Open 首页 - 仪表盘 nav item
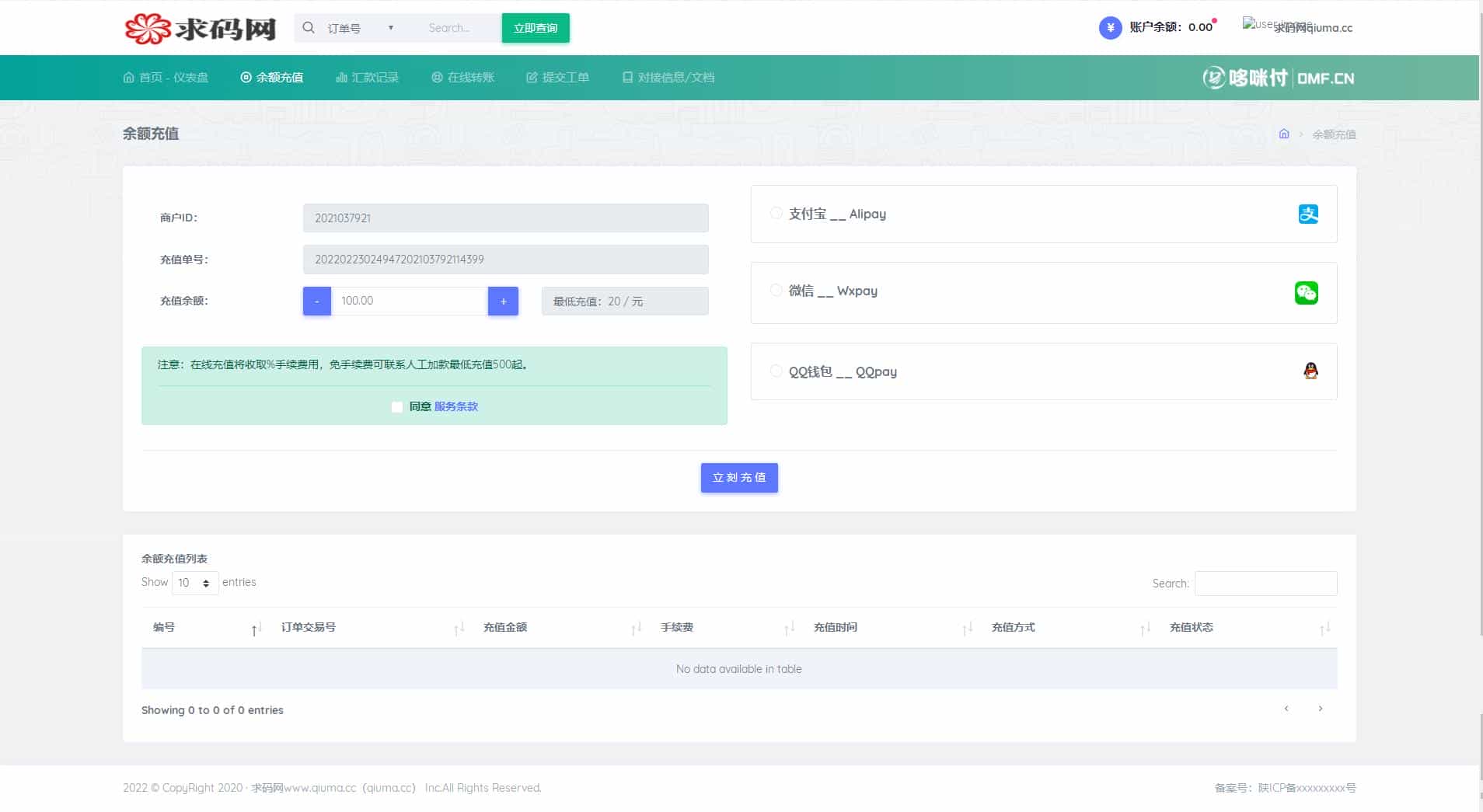Image resolution: width=1483 pixels, height=812 pixels. pos(166,78)
